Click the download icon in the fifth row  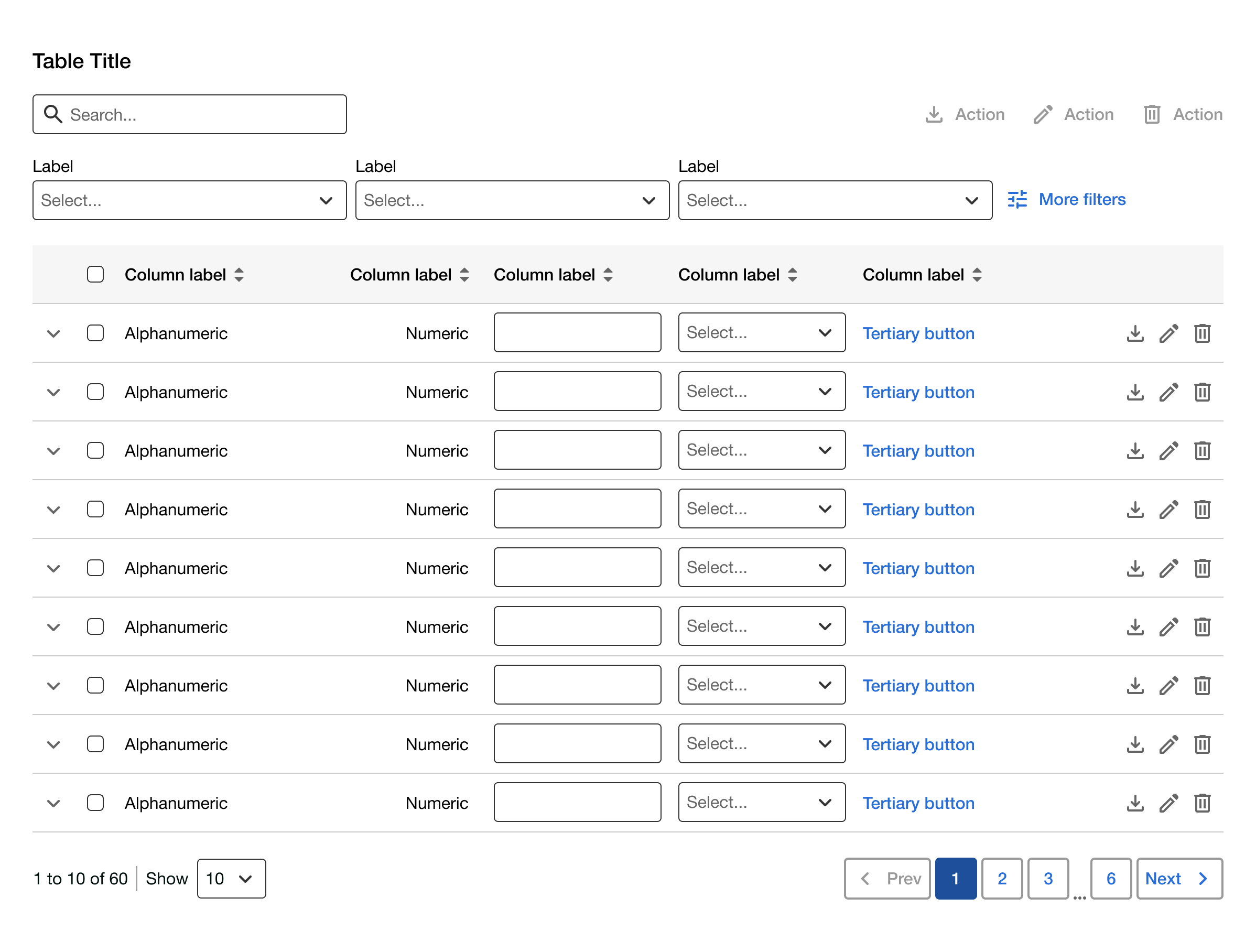pyautogui.click(x=1135, y=569)
